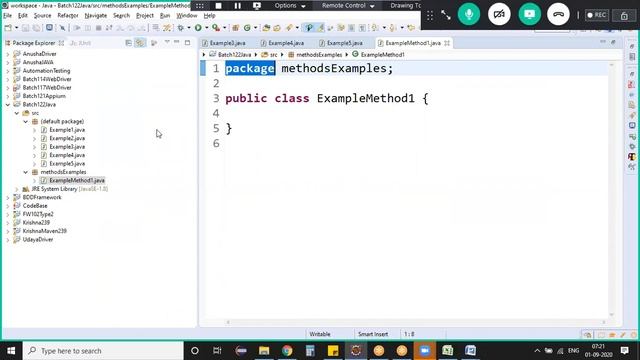Open the Run menu
The width and height of the screenshot is (640, 360).
(x=165, y=16)
